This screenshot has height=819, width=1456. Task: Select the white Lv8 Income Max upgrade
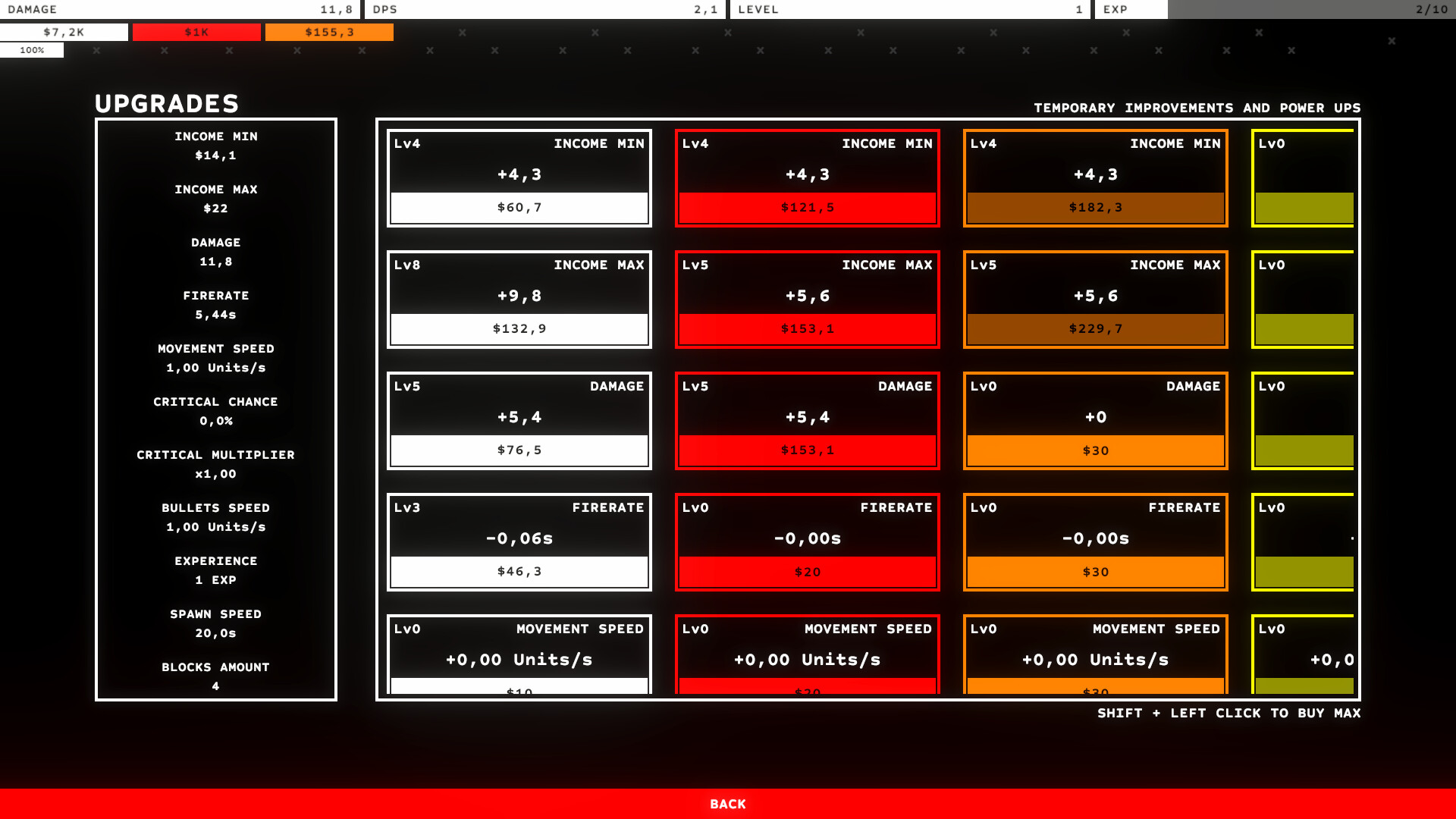coord(519,299)
